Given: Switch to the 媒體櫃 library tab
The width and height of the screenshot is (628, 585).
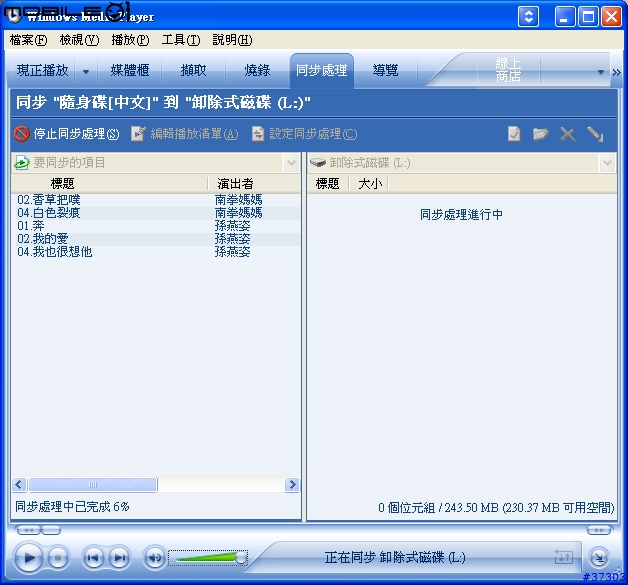Looking at the screenshot, I should coord(130,70).
